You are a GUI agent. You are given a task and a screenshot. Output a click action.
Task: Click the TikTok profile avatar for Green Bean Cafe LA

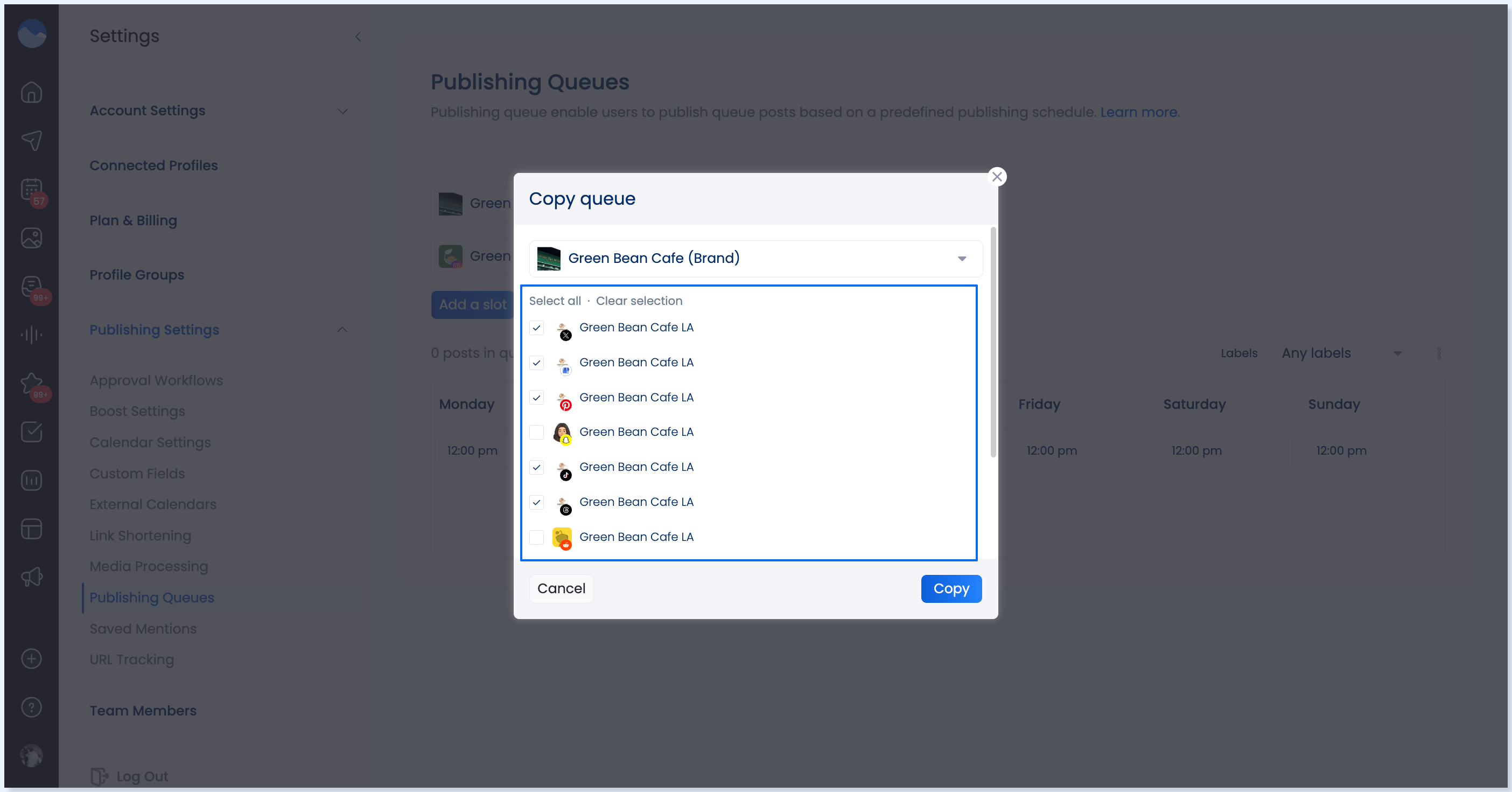tap(563, 470)
